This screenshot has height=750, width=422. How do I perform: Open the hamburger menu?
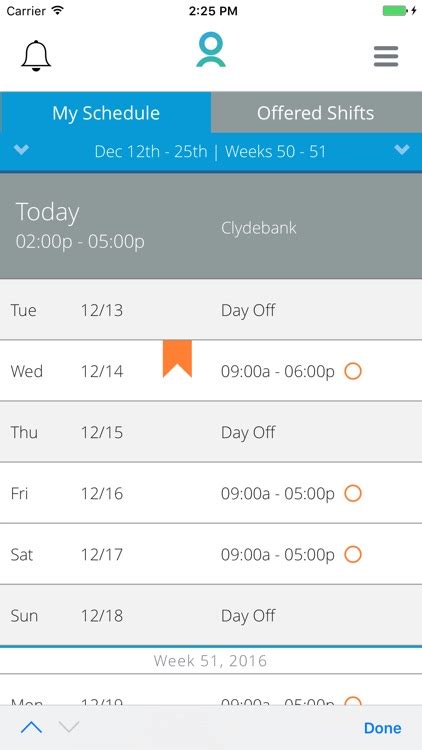386,56
